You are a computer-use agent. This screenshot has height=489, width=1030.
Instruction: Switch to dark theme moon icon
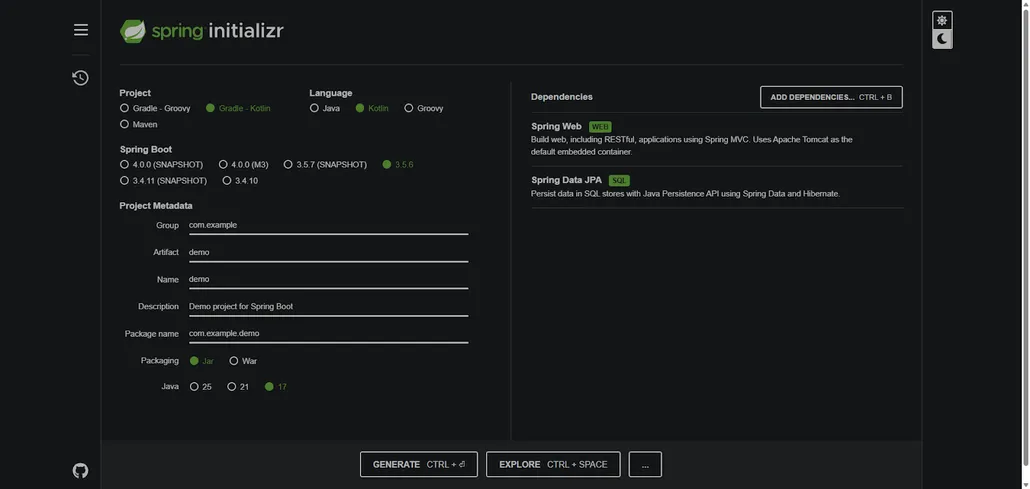click(x=941, y=39)
